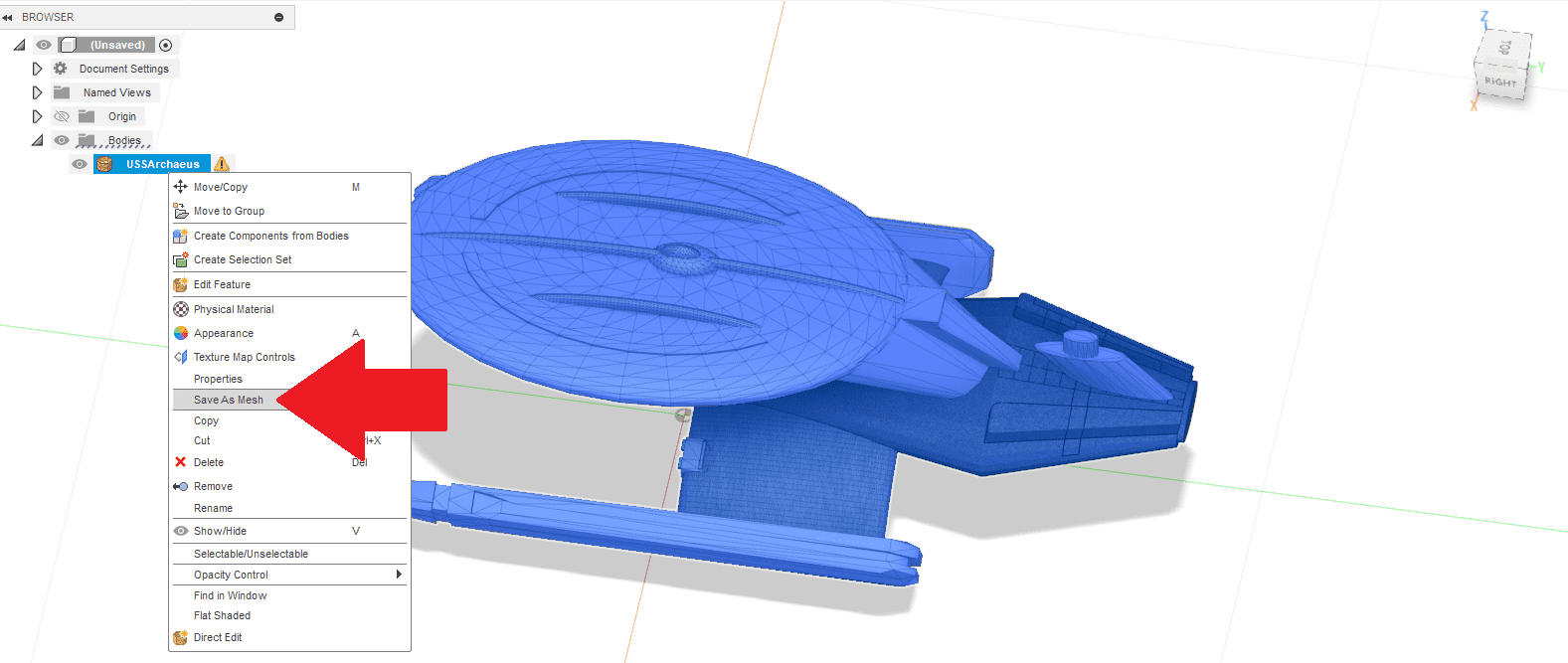This screenshot has height=663, width=1568.
Task: Toggle visibility eye of Unsaved document
Action: click(44, 45)
